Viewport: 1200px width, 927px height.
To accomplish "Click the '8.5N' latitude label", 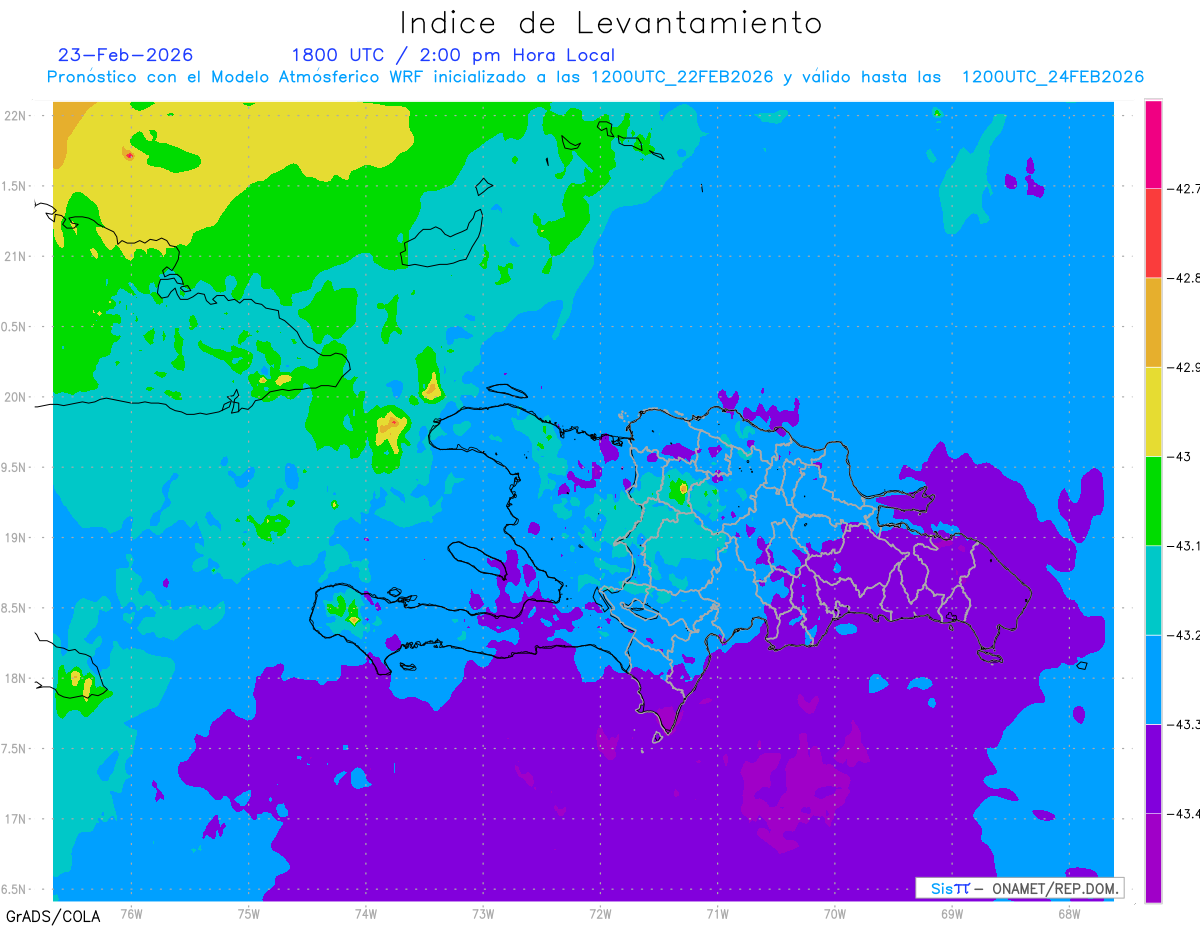I will pyautogui.click(x=15, y=608).
